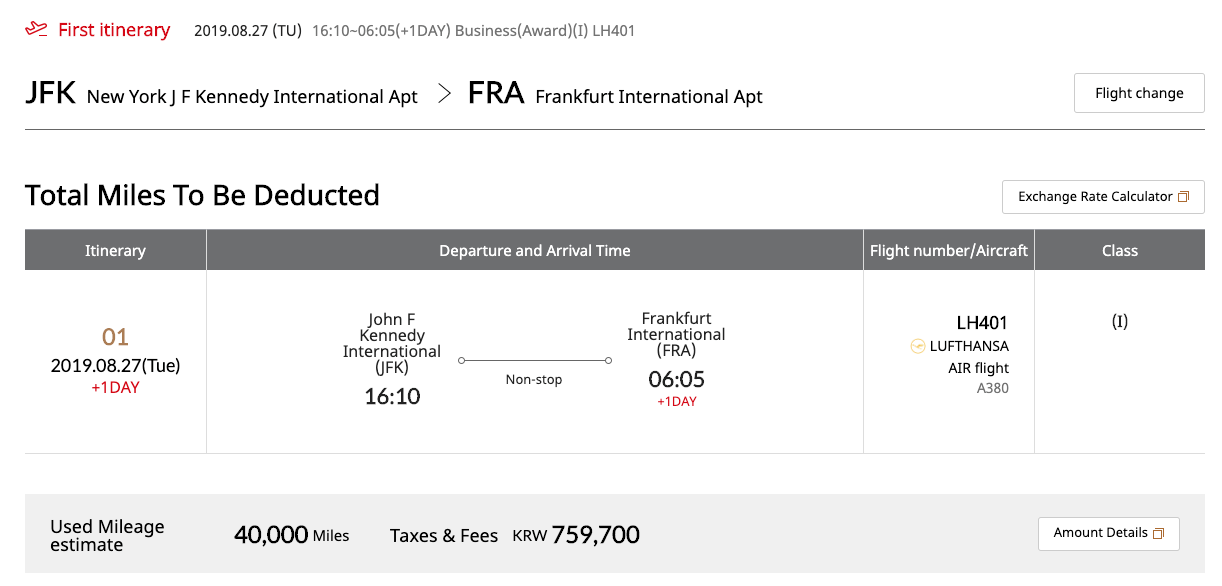This screenshot has width=1222, height=586.
Task: Select the Itinerary column header
Action: pos(115,250)
